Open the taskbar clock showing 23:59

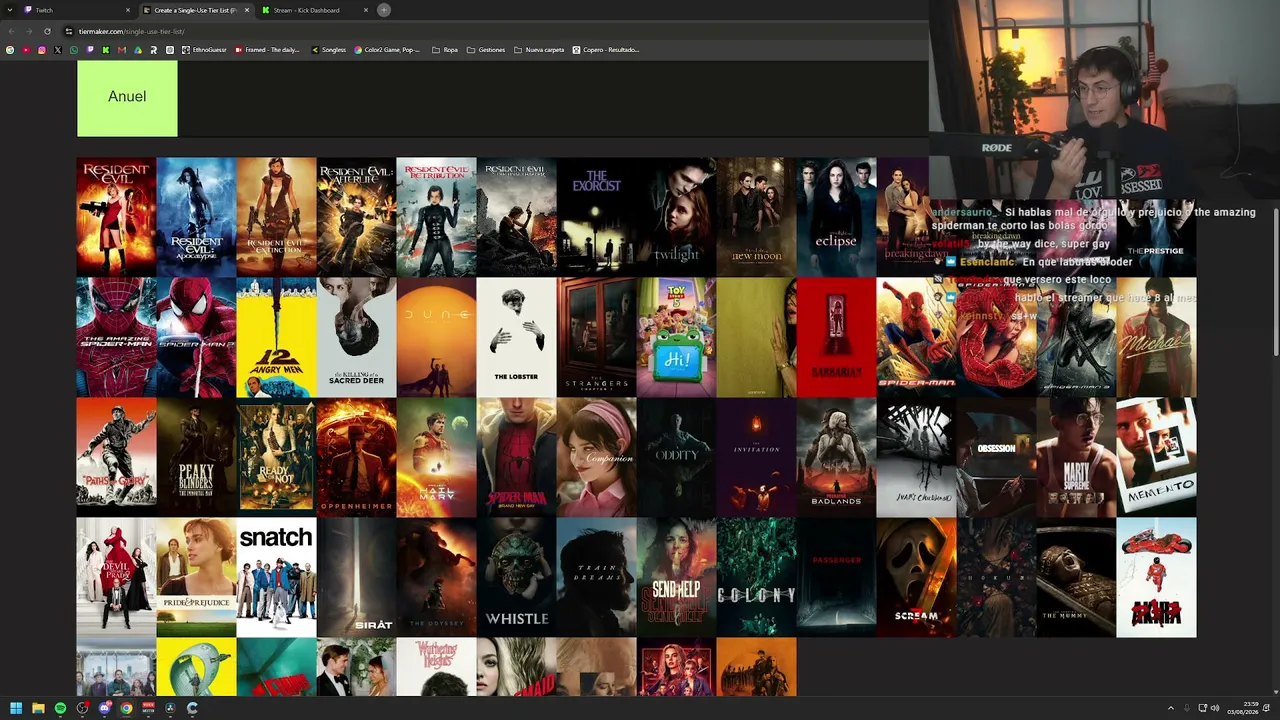point(1245,708)
